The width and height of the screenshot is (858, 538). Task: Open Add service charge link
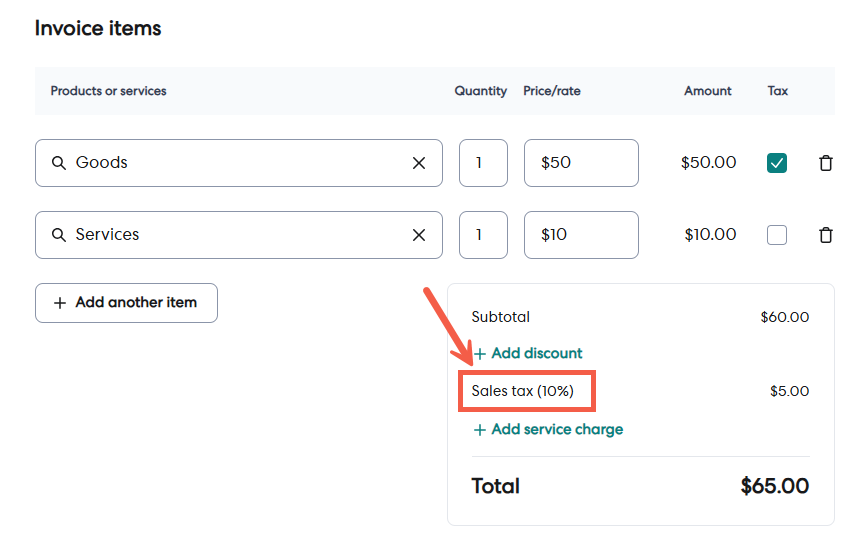click(556, 429)
